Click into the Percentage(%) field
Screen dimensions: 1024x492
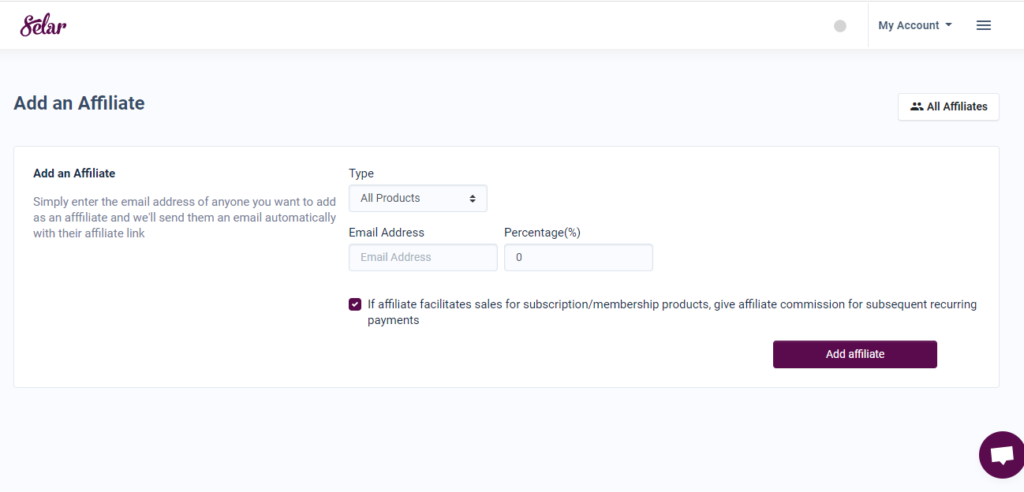coord(579,257)
